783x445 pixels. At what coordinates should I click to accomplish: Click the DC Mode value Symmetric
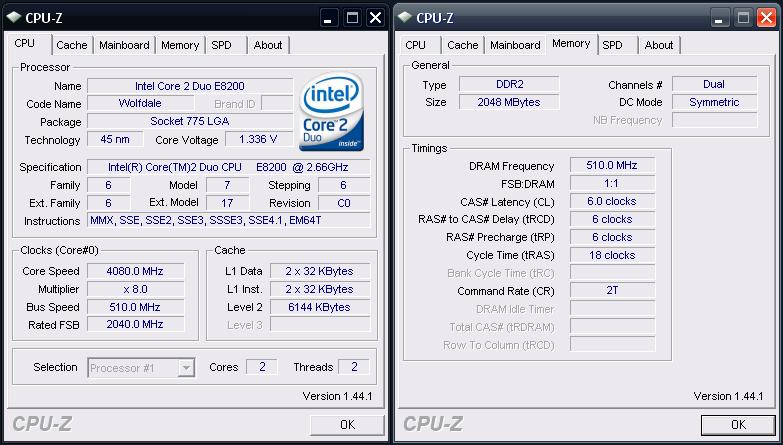[715, 102]
